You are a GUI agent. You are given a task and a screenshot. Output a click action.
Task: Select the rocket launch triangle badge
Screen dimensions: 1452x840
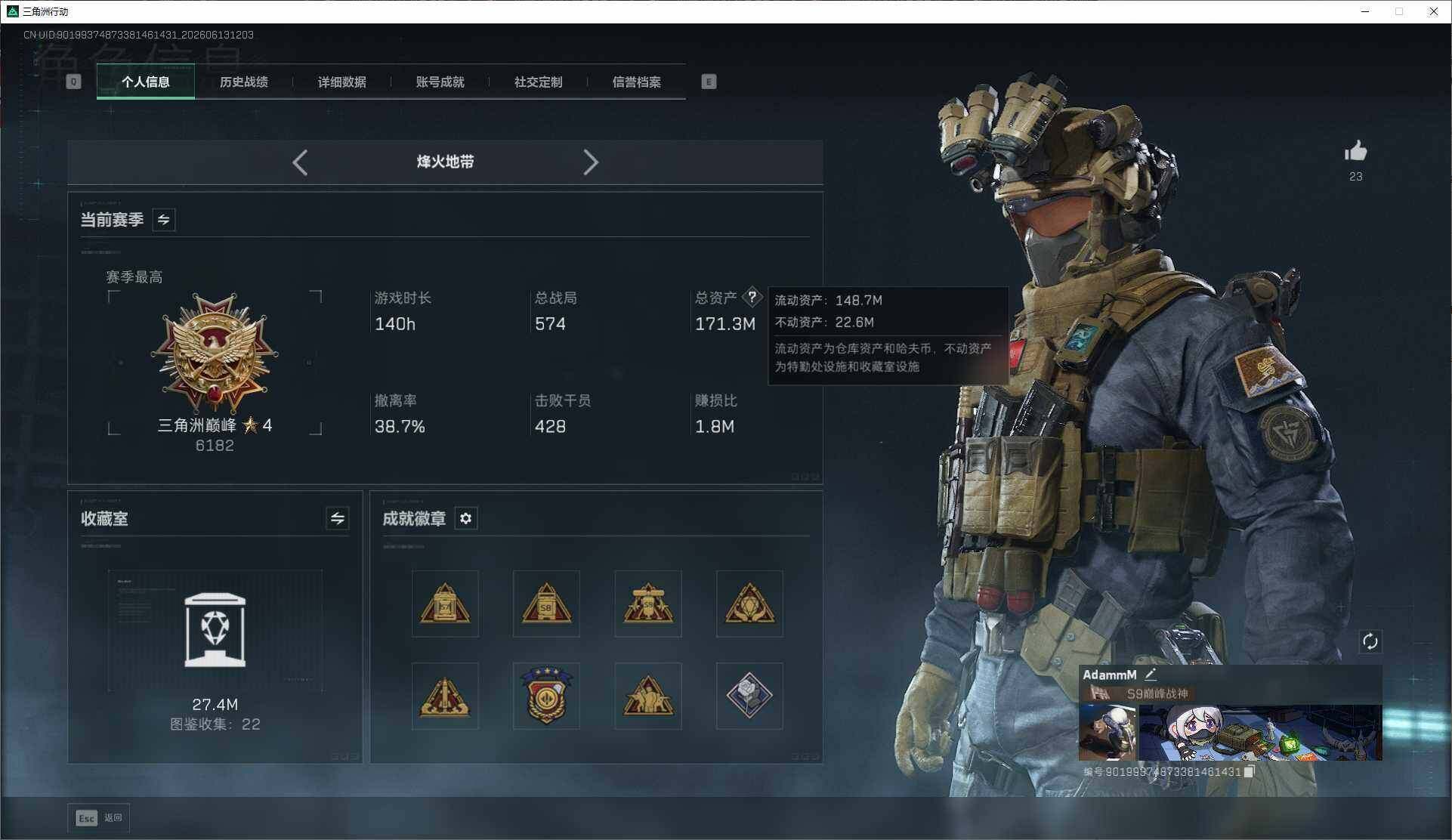tap(445, 696)
